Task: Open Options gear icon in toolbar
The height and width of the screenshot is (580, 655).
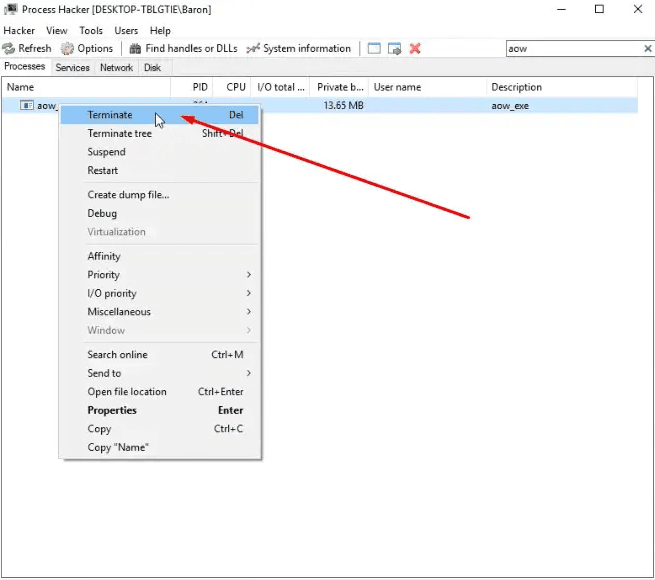Action: click(x=67, y=49)
